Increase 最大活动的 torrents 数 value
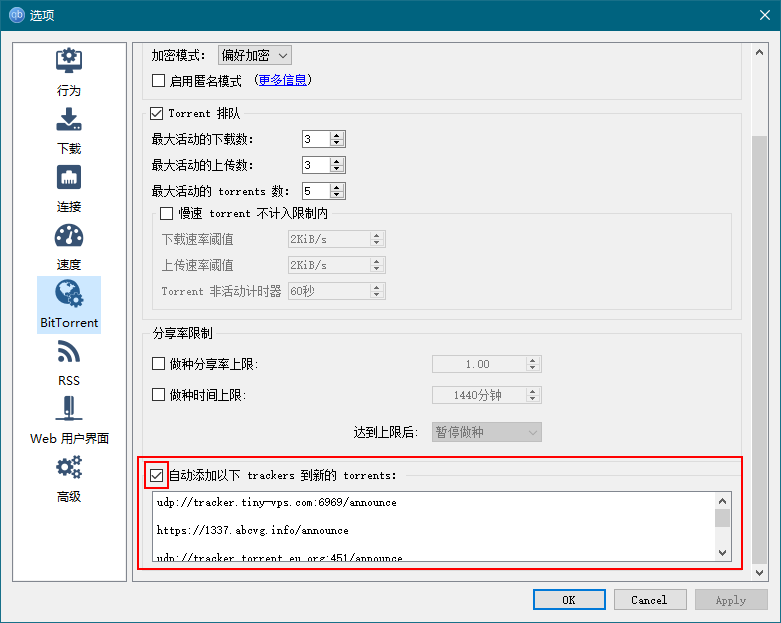Viewport: 781px width, 623px height. [x=337, y=187]
